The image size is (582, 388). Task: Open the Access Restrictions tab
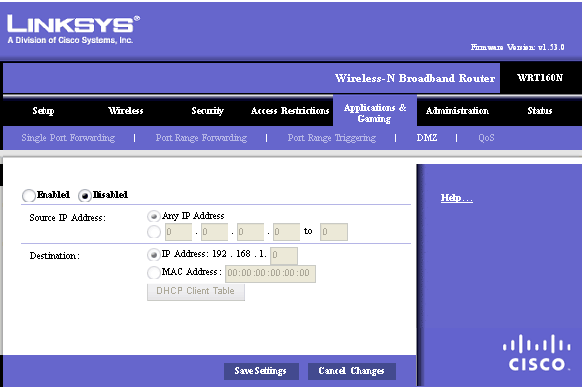tap(290, 111)
